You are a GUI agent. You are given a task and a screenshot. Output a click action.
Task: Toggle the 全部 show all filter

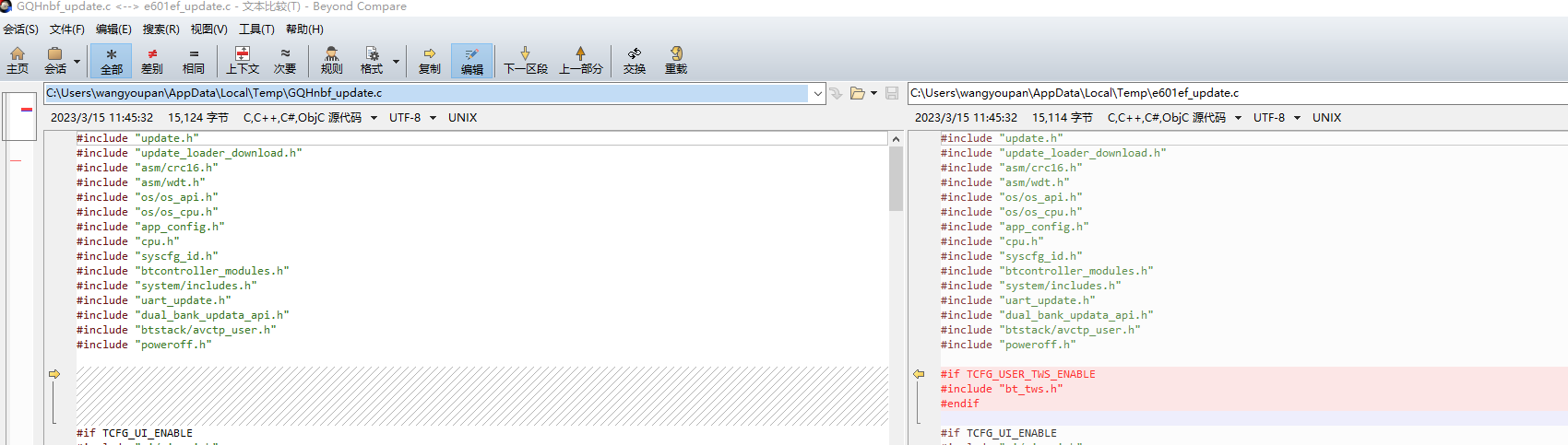112,60
